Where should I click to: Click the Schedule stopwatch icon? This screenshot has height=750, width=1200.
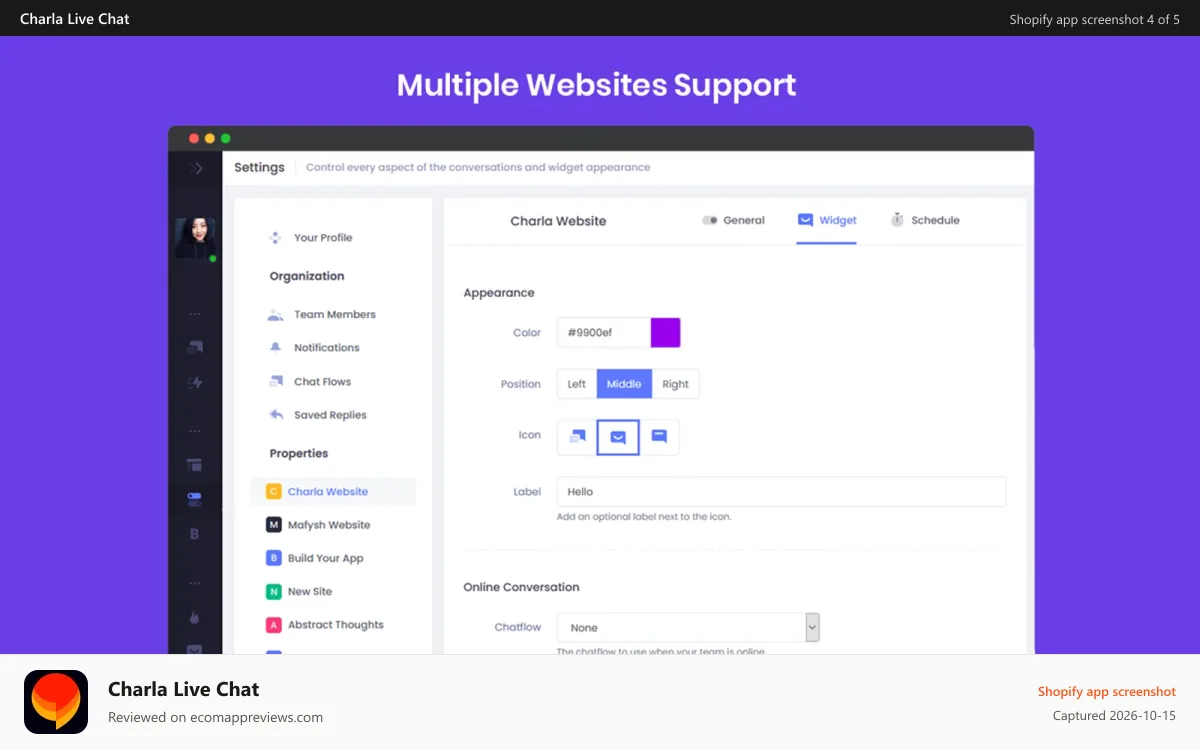click(x=897, y=220)
